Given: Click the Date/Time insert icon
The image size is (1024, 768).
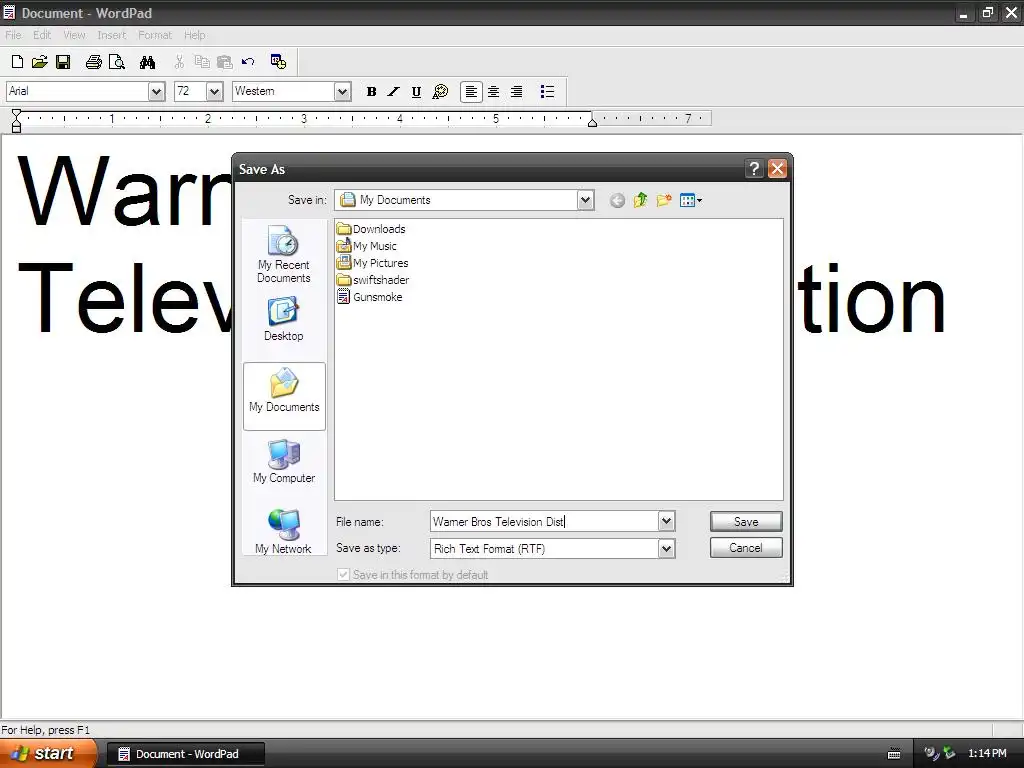Looking at the screenshot, I should click(278, 61).
